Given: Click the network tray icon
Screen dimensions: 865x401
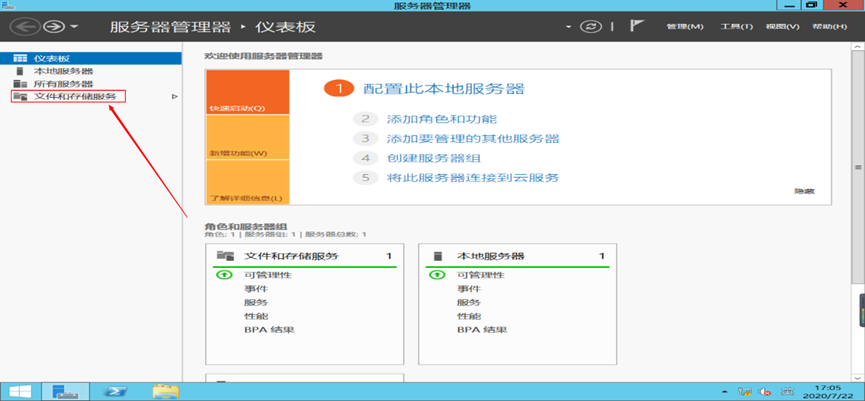Looking at the screenshot, I should click(x=746, y=392).
